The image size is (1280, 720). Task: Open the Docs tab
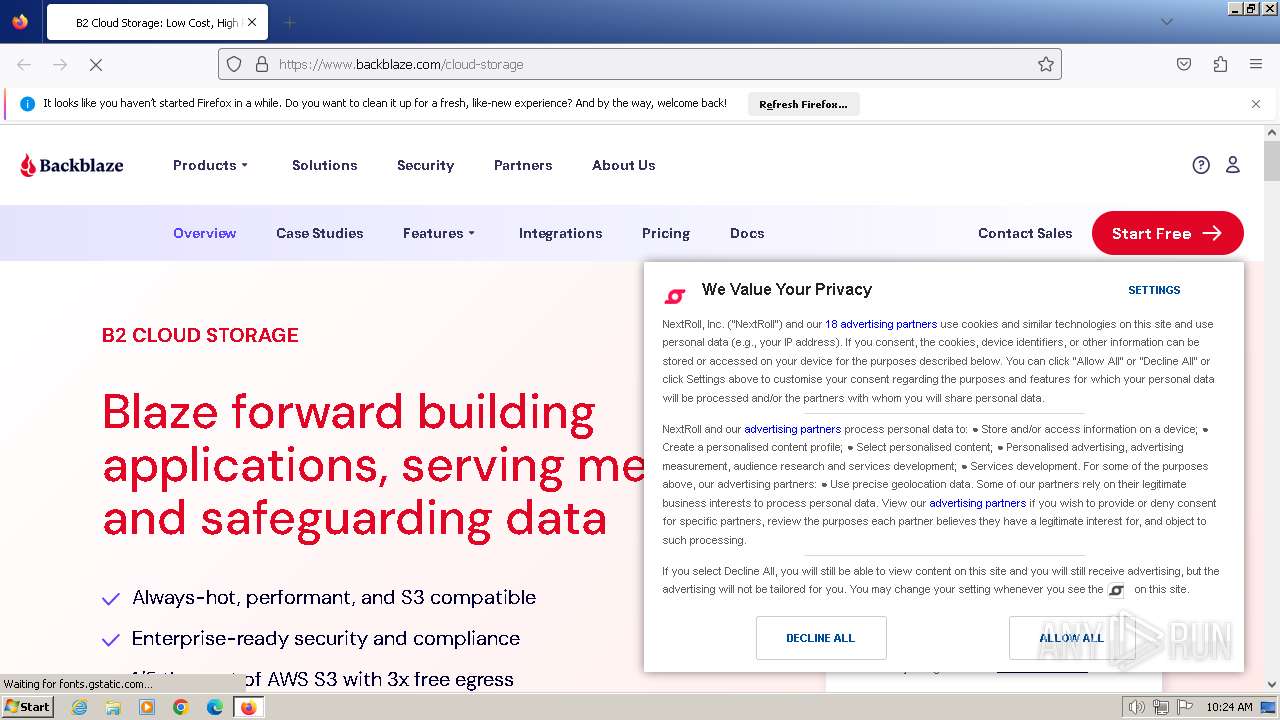[747, 233]
